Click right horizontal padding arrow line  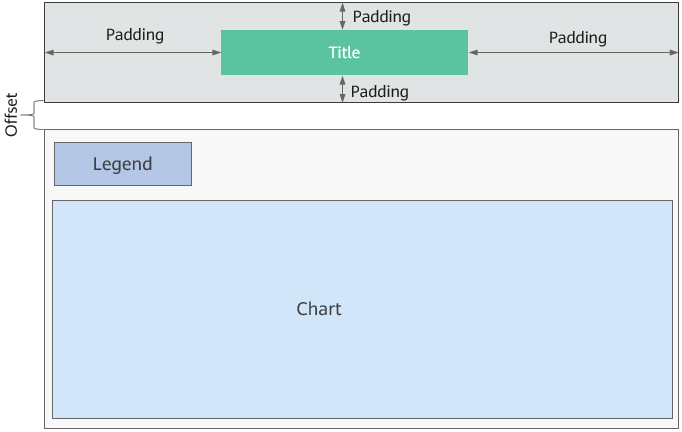[573, 52]
